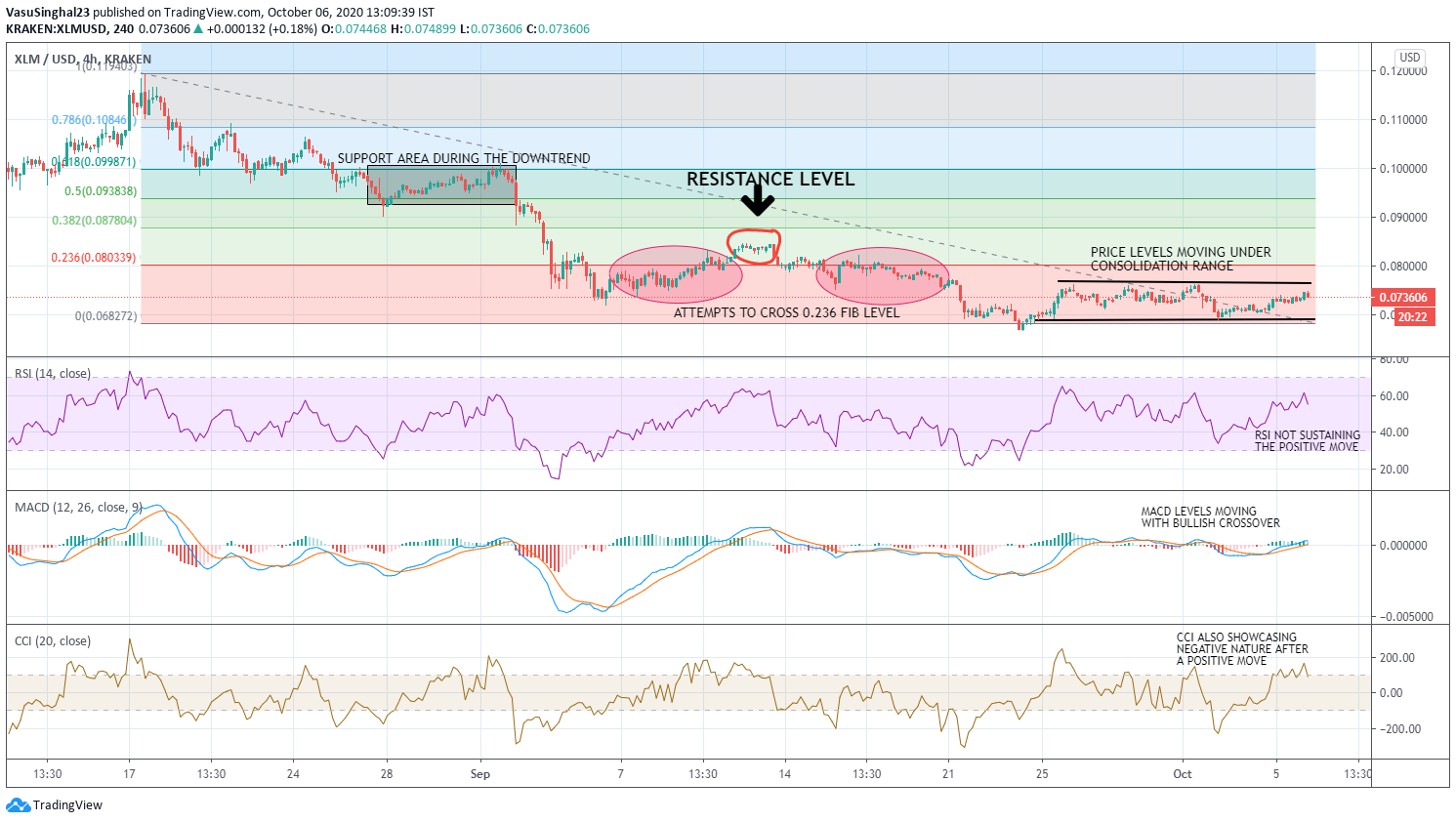This screenshot has width=1456, height=823.
Task: Click the 0.080000 price axis value
Action: pyautogui.click(x=1403, y=267)
